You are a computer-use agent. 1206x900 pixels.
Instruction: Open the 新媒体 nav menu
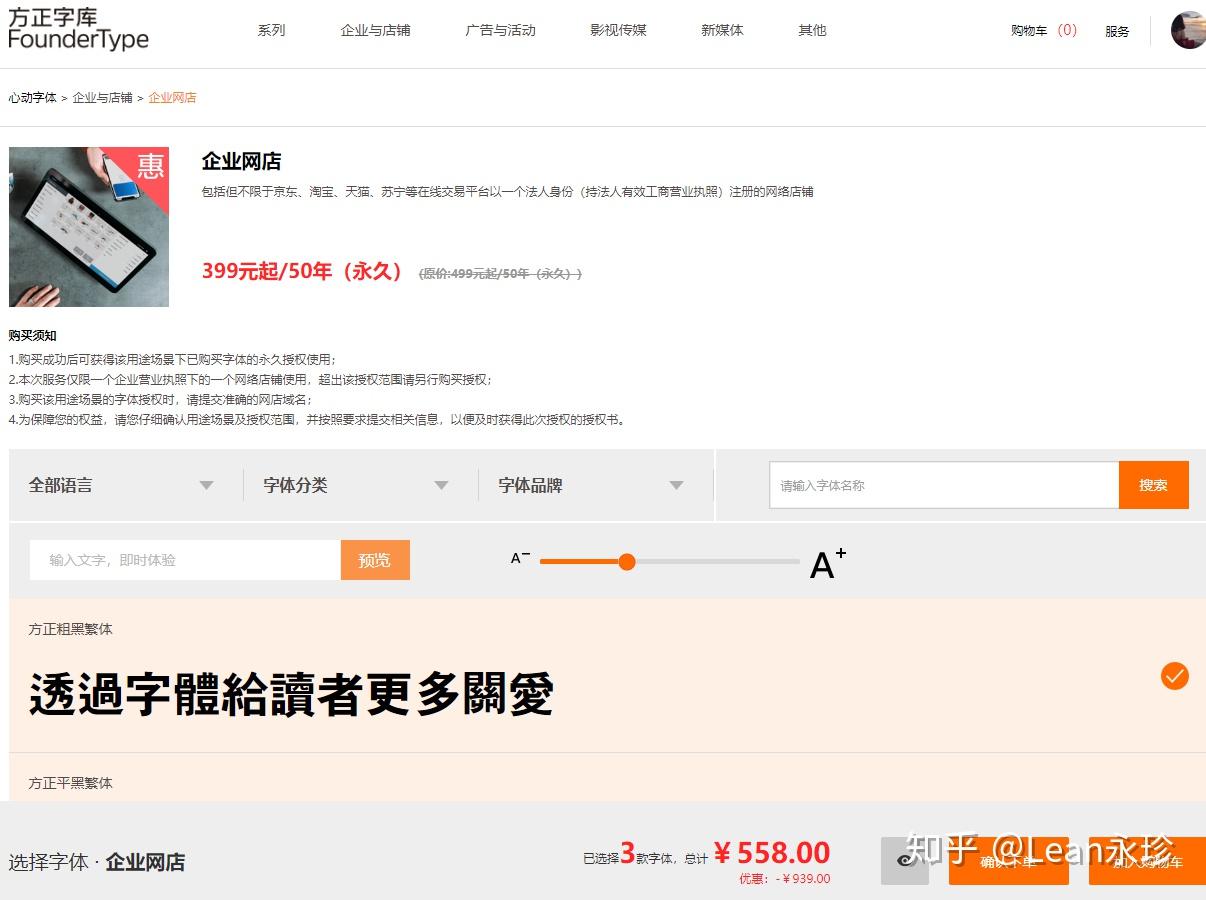tap(722, 30)
